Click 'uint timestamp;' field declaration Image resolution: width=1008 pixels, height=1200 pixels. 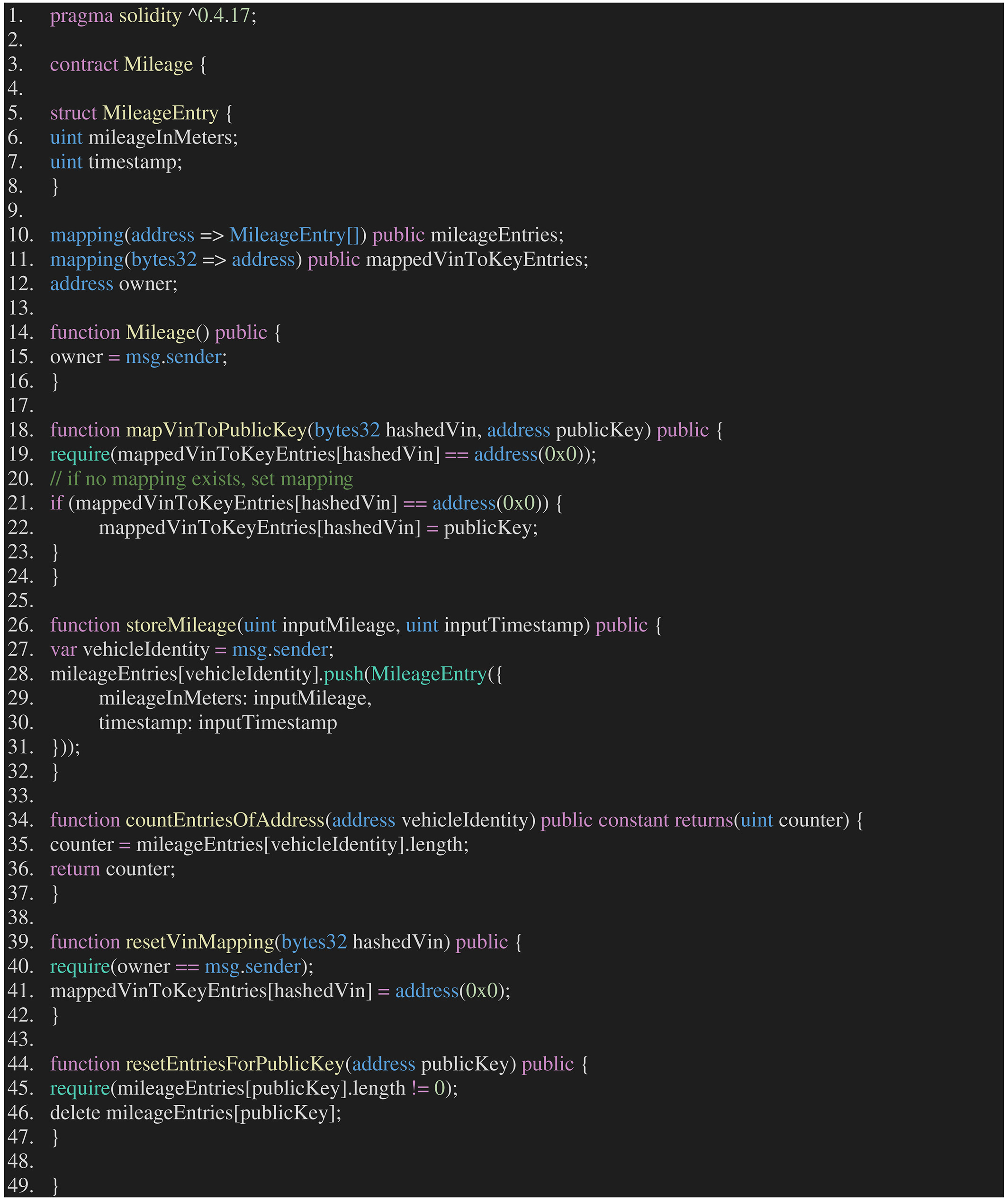[116, 162]
